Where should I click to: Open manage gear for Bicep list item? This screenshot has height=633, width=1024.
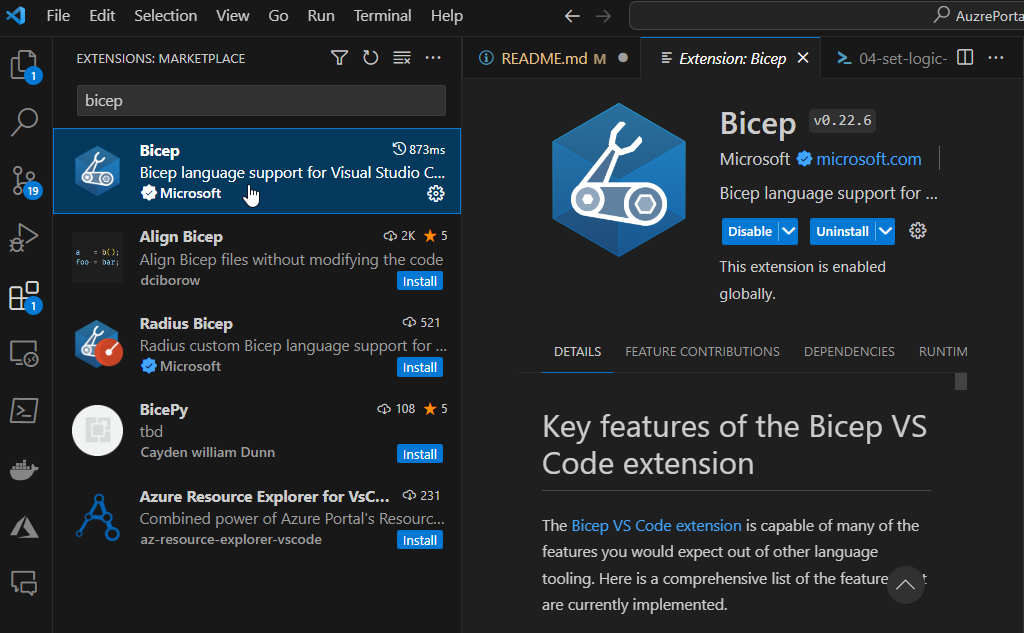click(x=436, y=193)
